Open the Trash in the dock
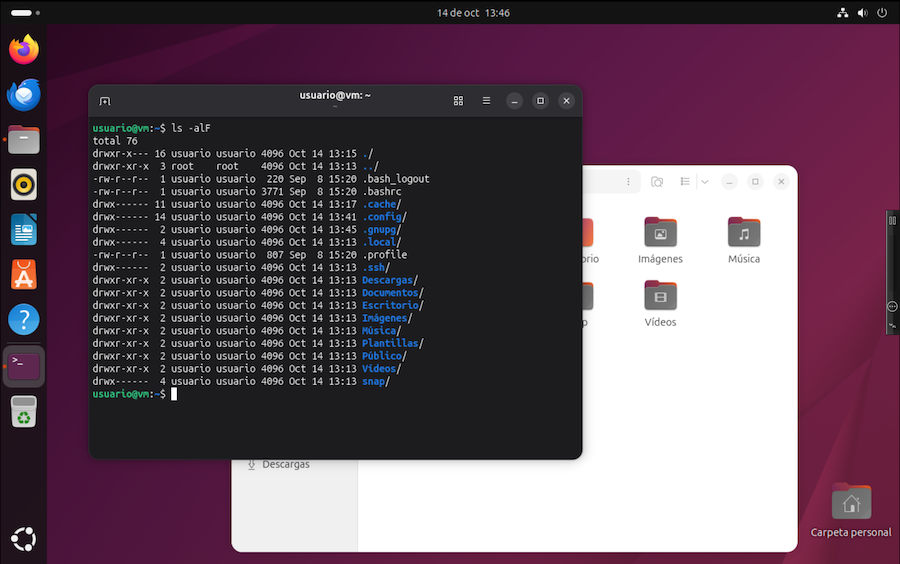Screen dimensions: 900x564 pos(24,411)
